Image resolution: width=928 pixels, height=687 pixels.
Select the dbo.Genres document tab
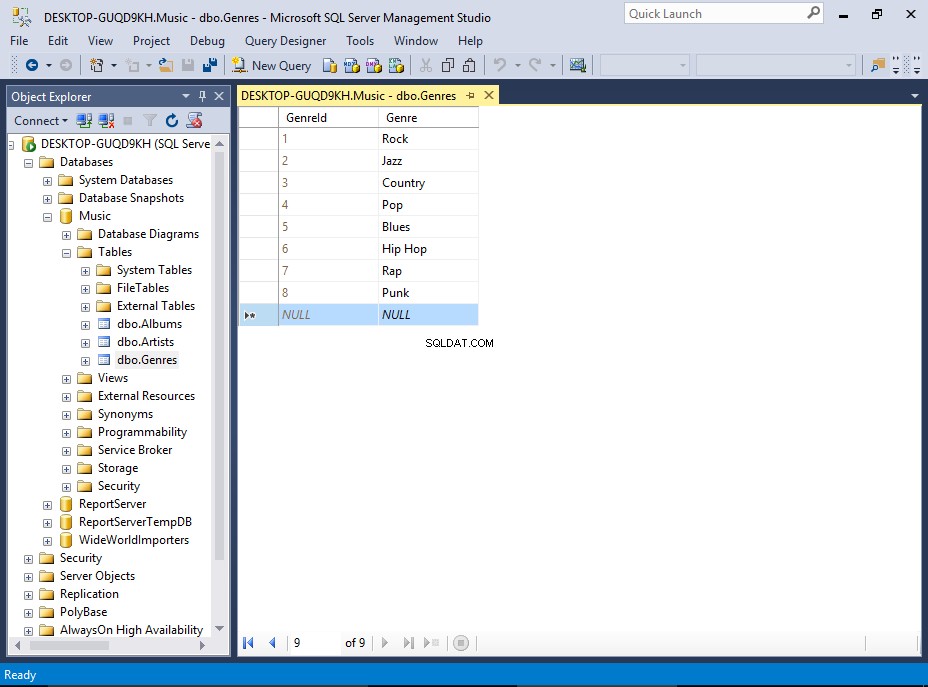click(x=349, y=96)
